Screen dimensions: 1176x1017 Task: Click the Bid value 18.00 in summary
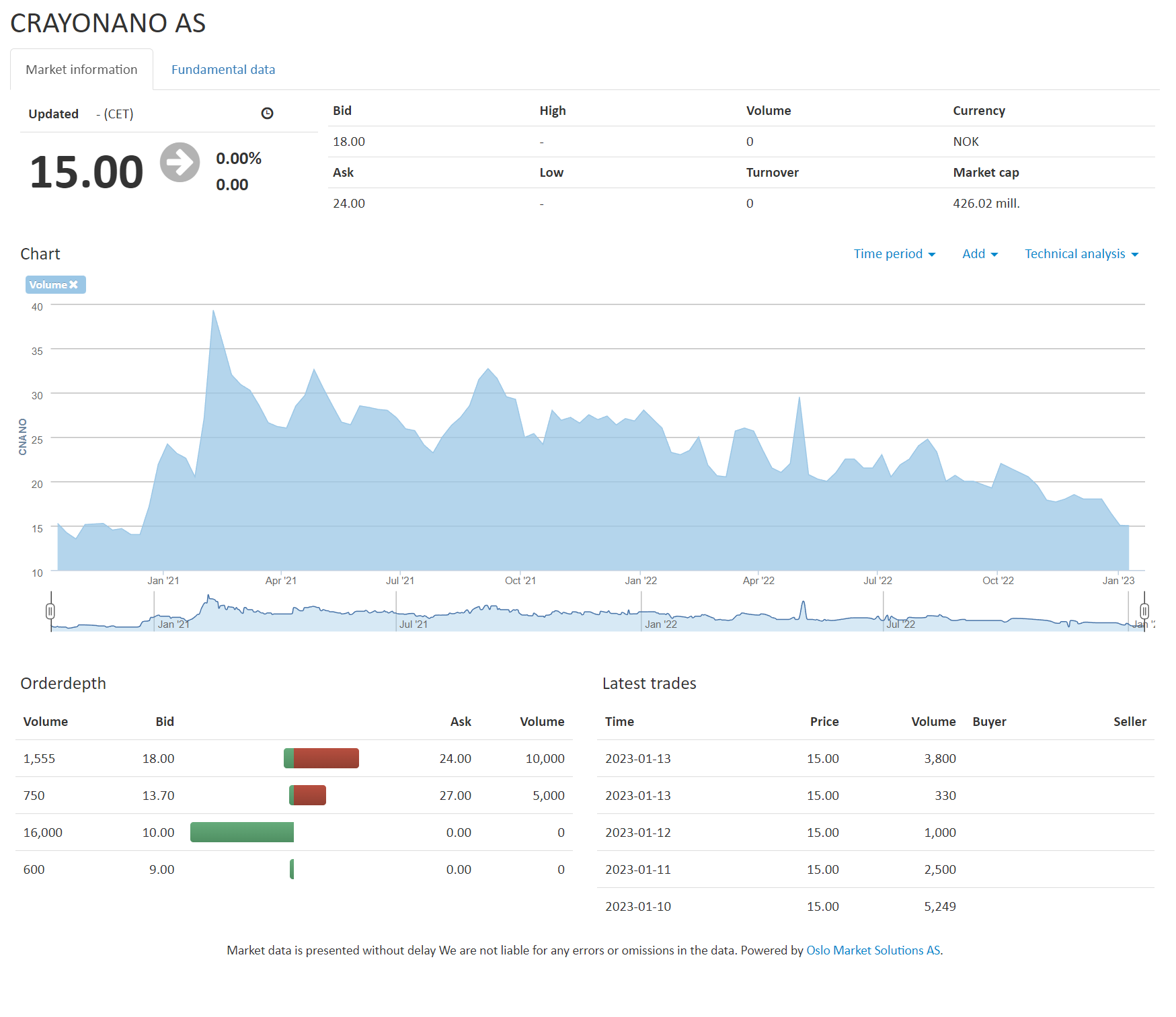(x=349, y=142)
